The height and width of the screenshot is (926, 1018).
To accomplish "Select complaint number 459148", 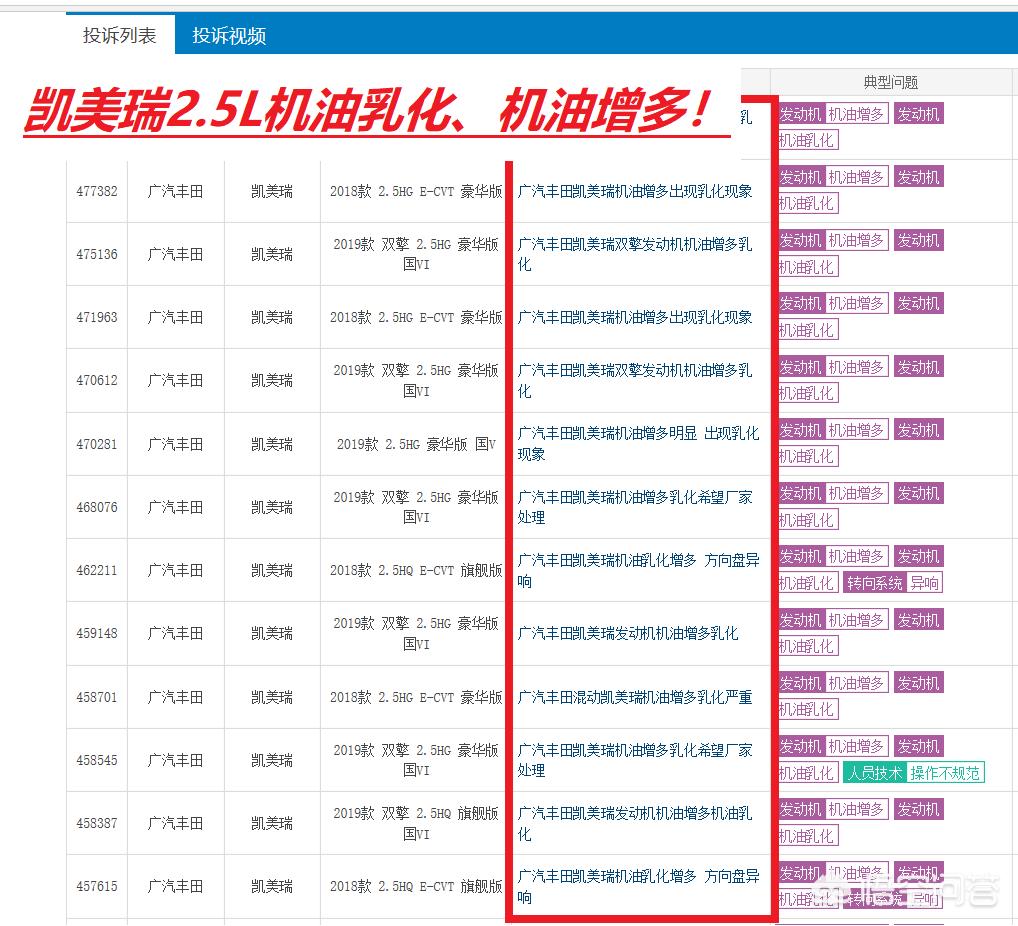I will pos(97,633).
